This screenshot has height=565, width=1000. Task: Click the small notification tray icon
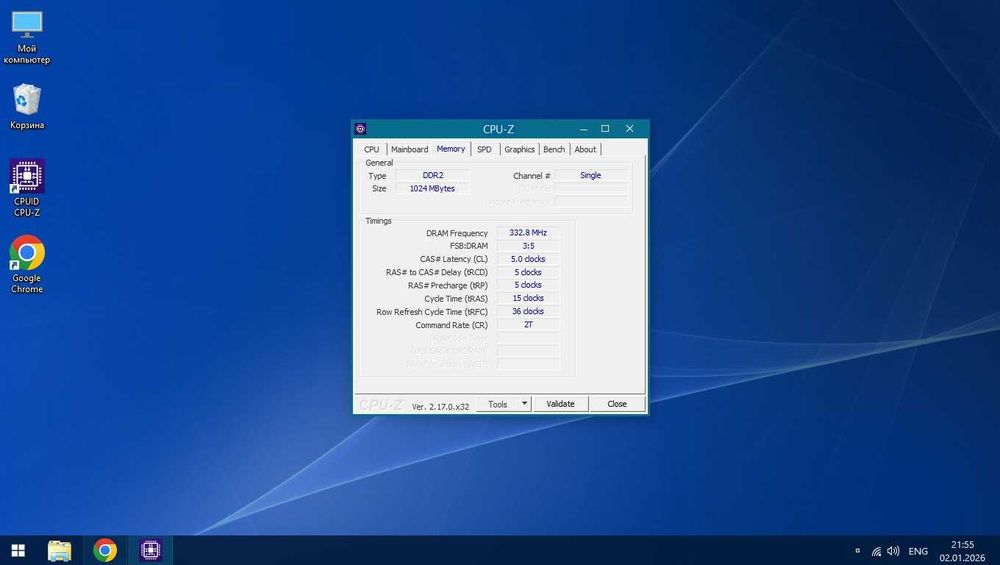(x=858, y=551)
